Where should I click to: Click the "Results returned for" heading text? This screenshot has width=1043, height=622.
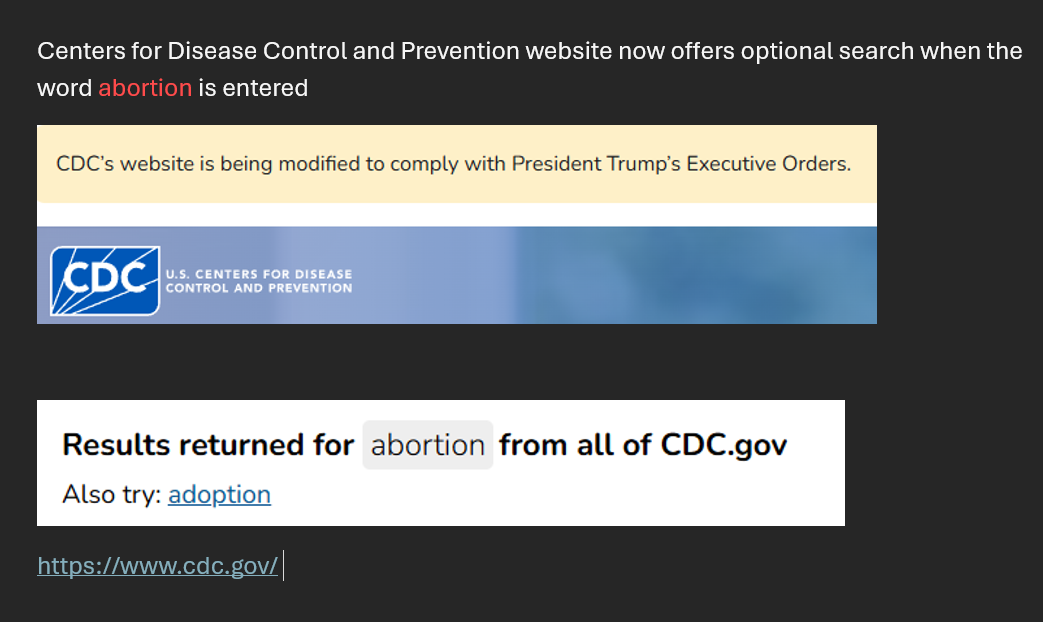pos(208,445)
